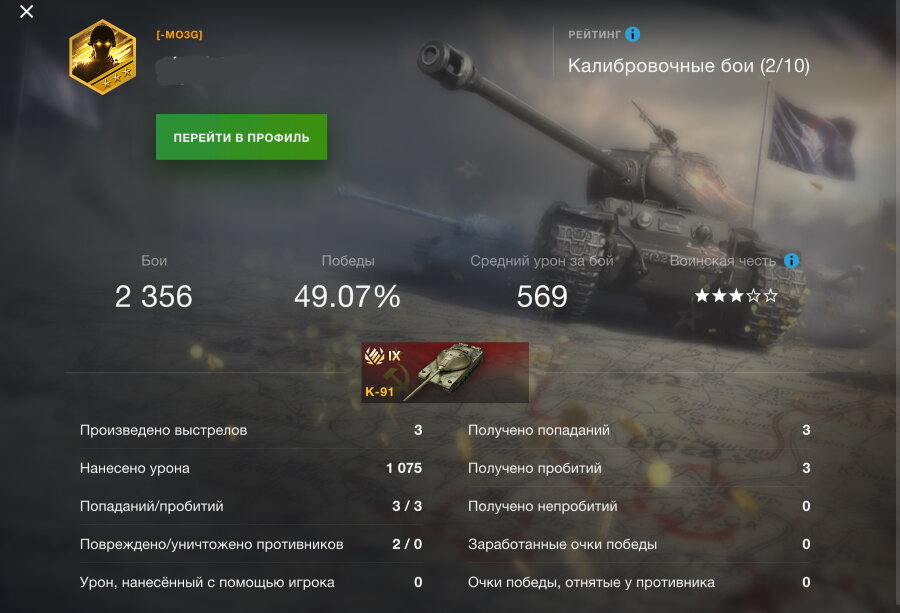Click the Средний урон за бой value 569
The image size is (900, 613).
[542, 297]
